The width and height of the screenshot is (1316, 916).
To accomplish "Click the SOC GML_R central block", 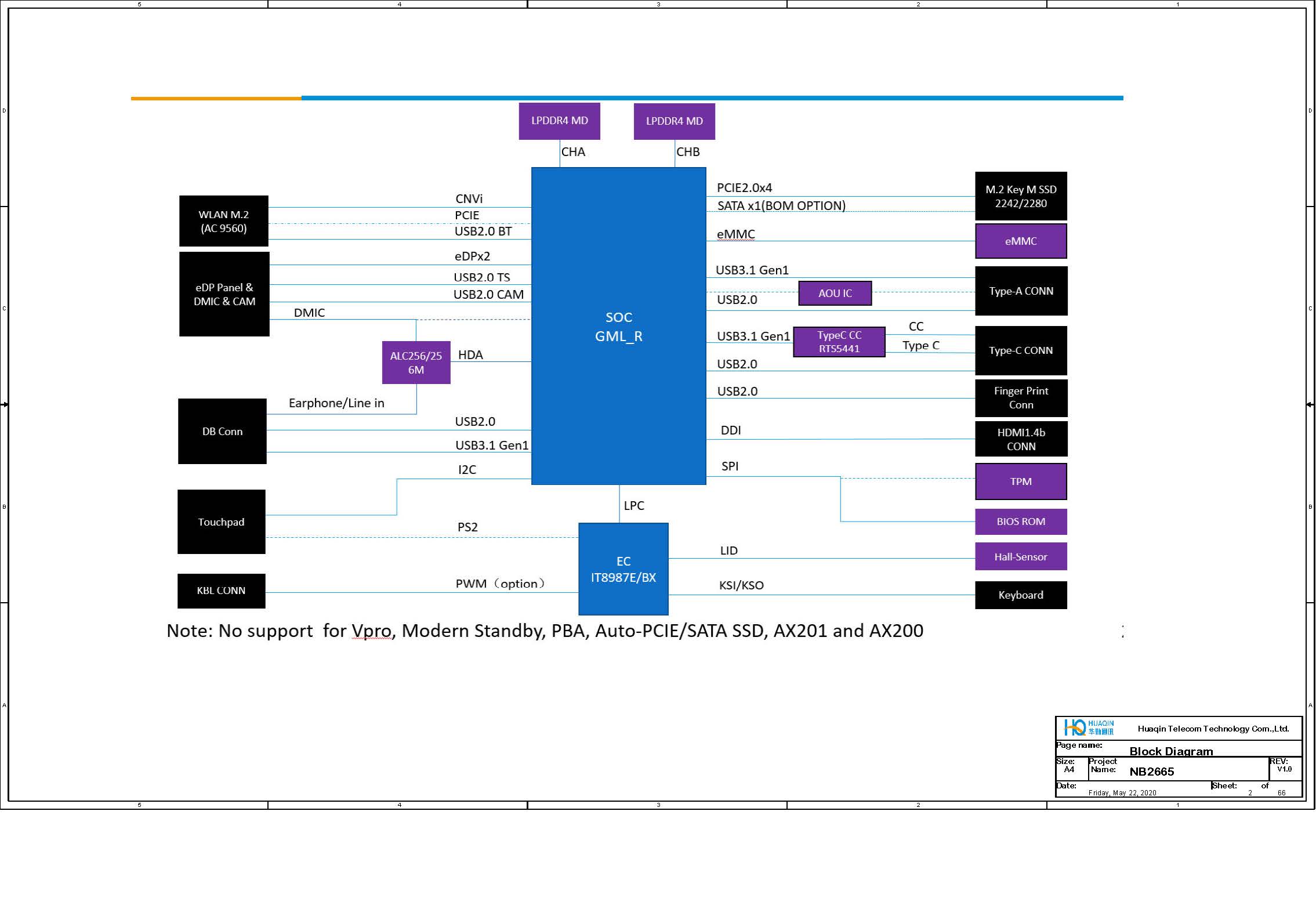I will pyautogui.click(x=618, y=326).
